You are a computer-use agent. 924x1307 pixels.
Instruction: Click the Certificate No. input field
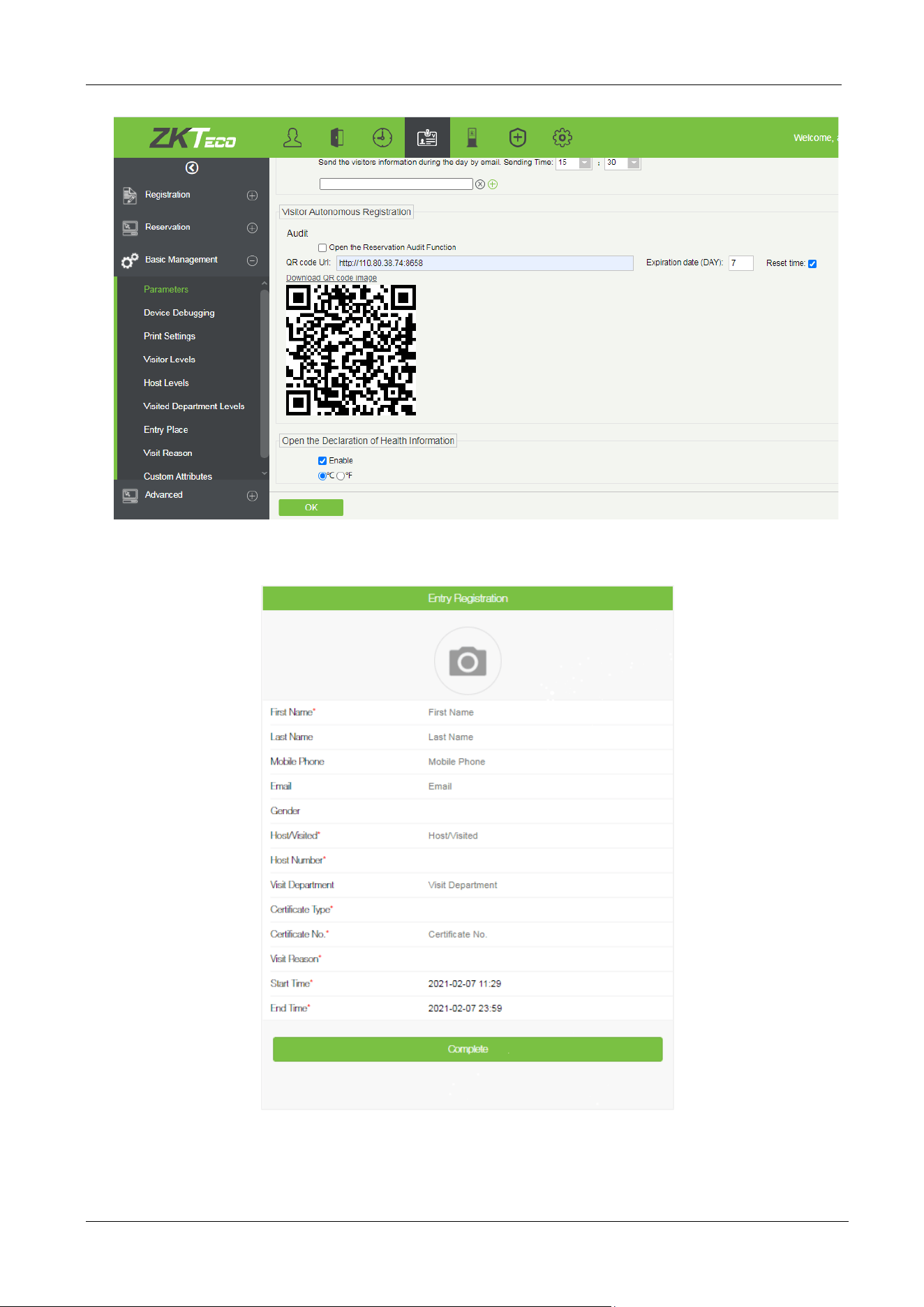click(549, 934)
